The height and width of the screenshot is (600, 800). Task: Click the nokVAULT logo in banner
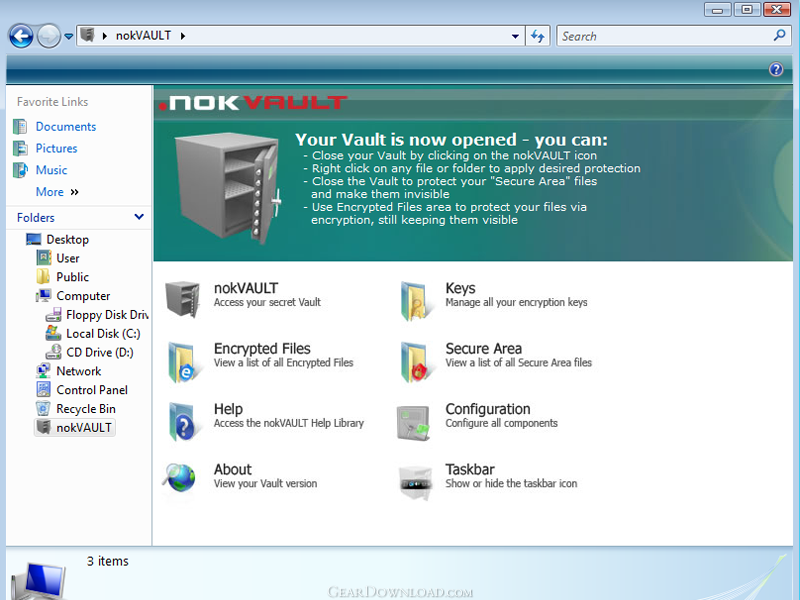(253, 103)
